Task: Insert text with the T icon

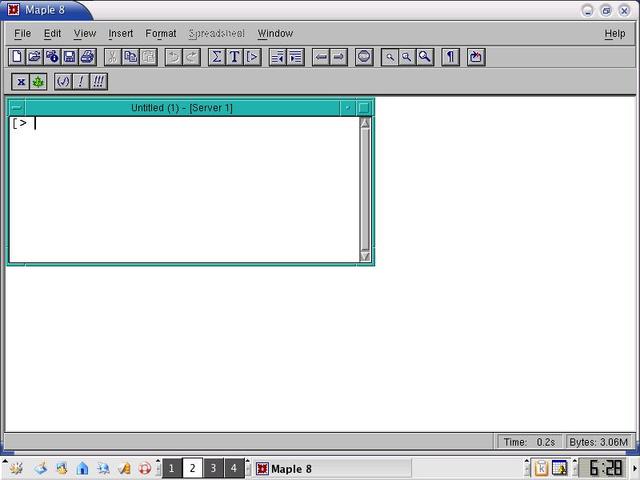Action: [x=235, y=57]
